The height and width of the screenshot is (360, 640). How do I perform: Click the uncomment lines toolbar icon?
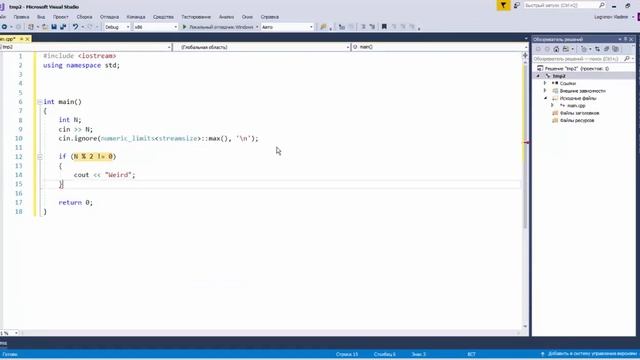point(372,27)
